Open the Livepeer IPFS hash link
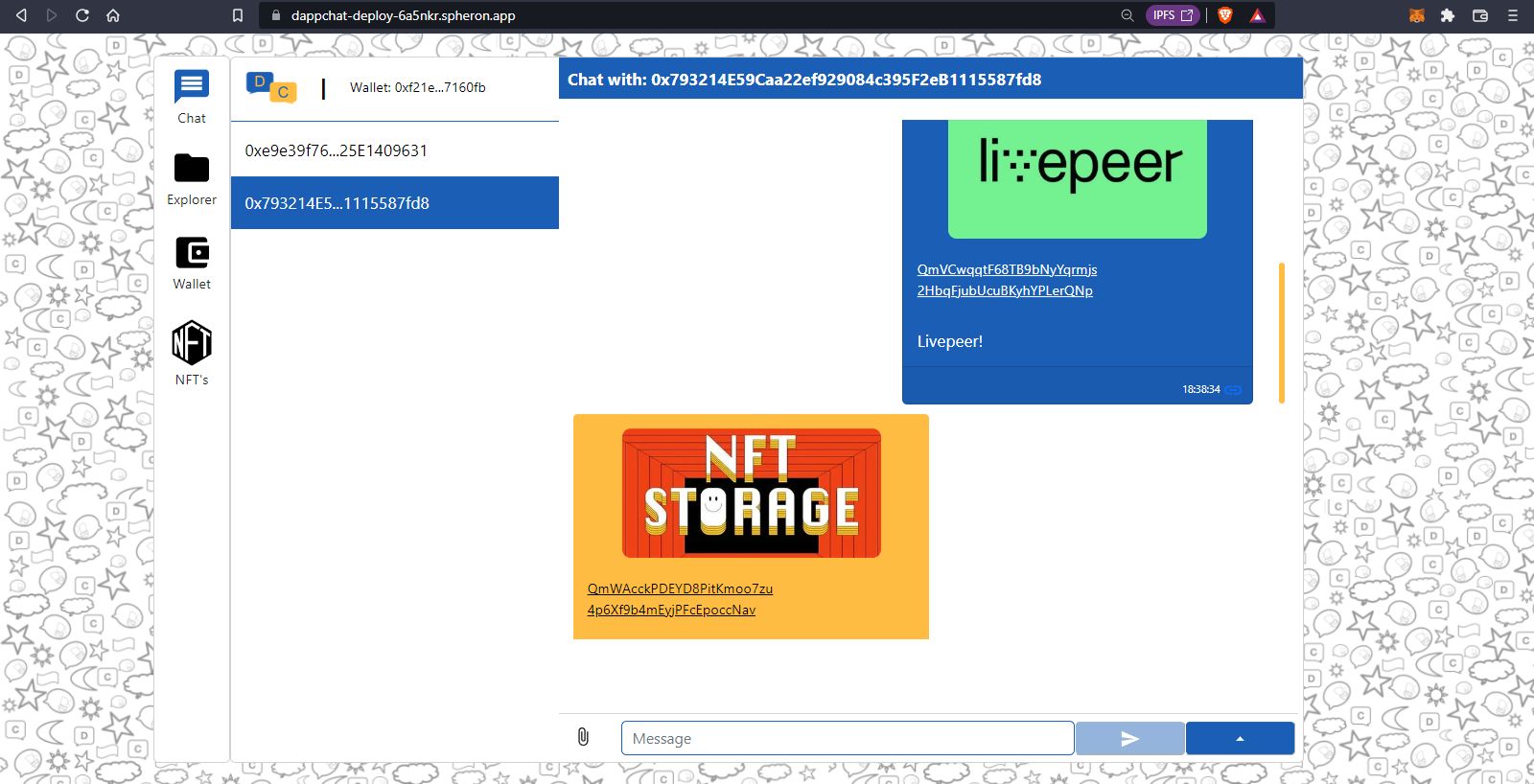Viewport: 1534px width, 784px height. [x=1007, y=280]
